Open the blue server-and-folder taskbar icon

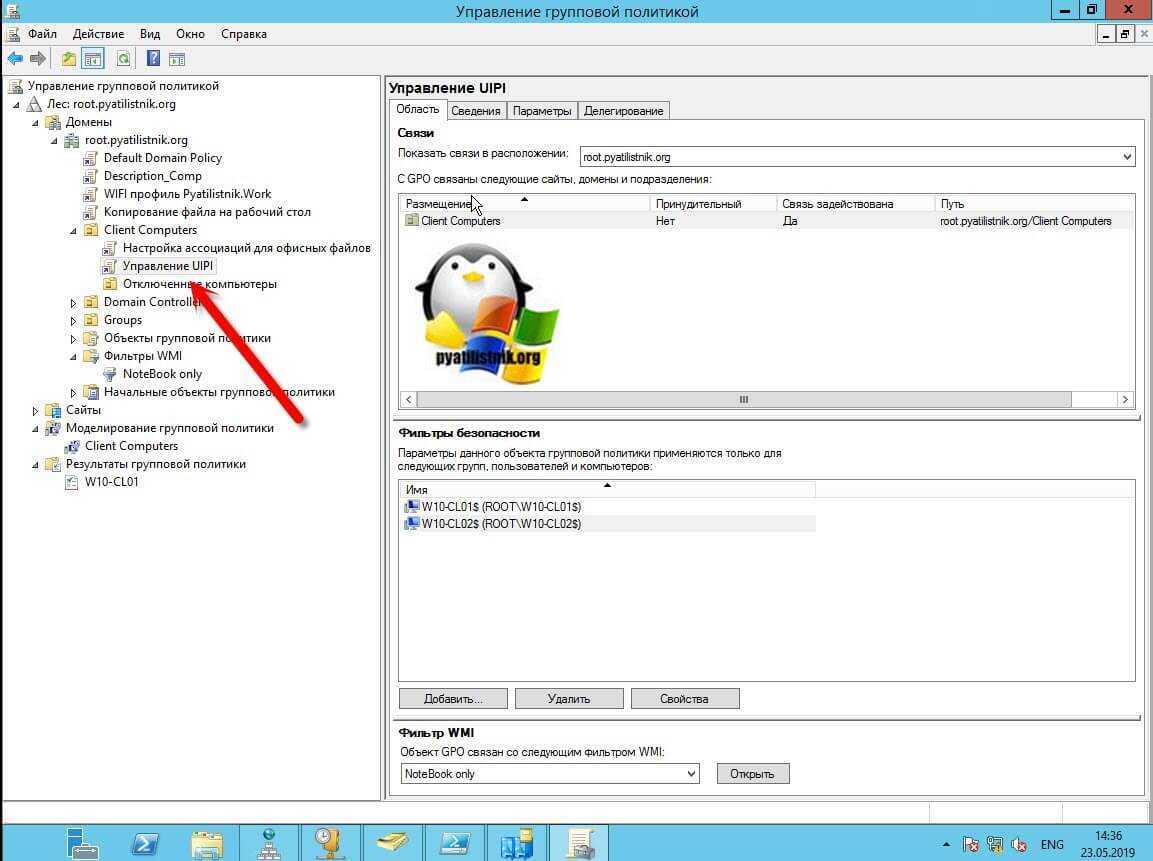516,843
